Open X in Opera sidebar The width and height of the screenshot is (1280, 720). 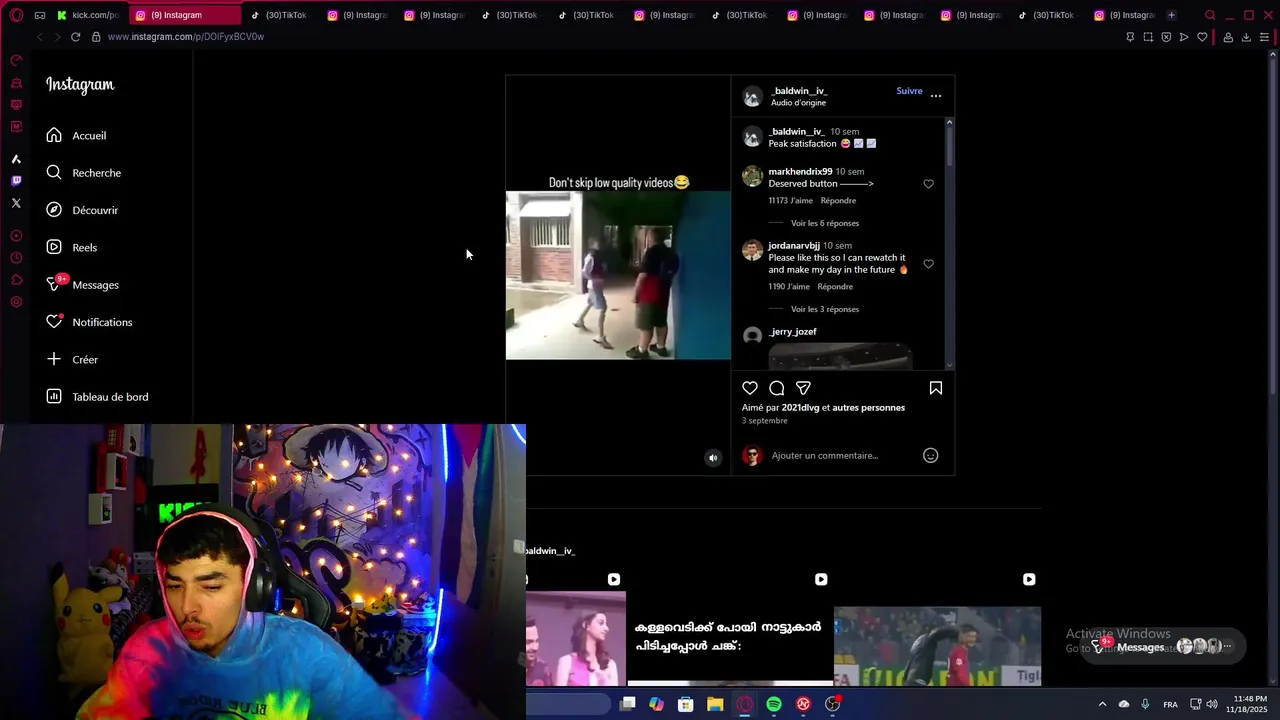pos(16,203)
